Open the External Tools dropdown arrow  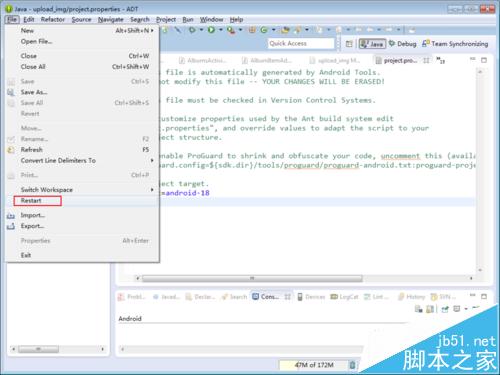240,30
